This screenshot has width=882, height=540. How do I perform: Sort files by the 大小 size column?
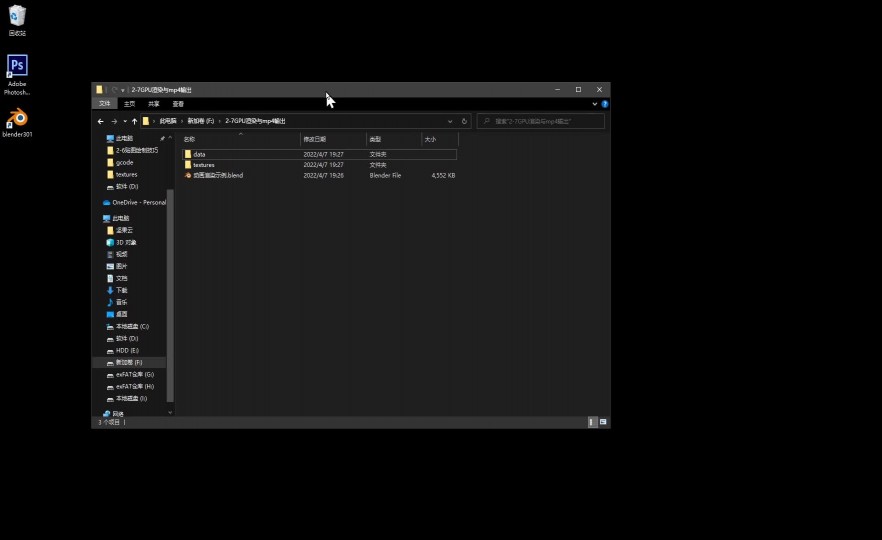click(430, 140)
